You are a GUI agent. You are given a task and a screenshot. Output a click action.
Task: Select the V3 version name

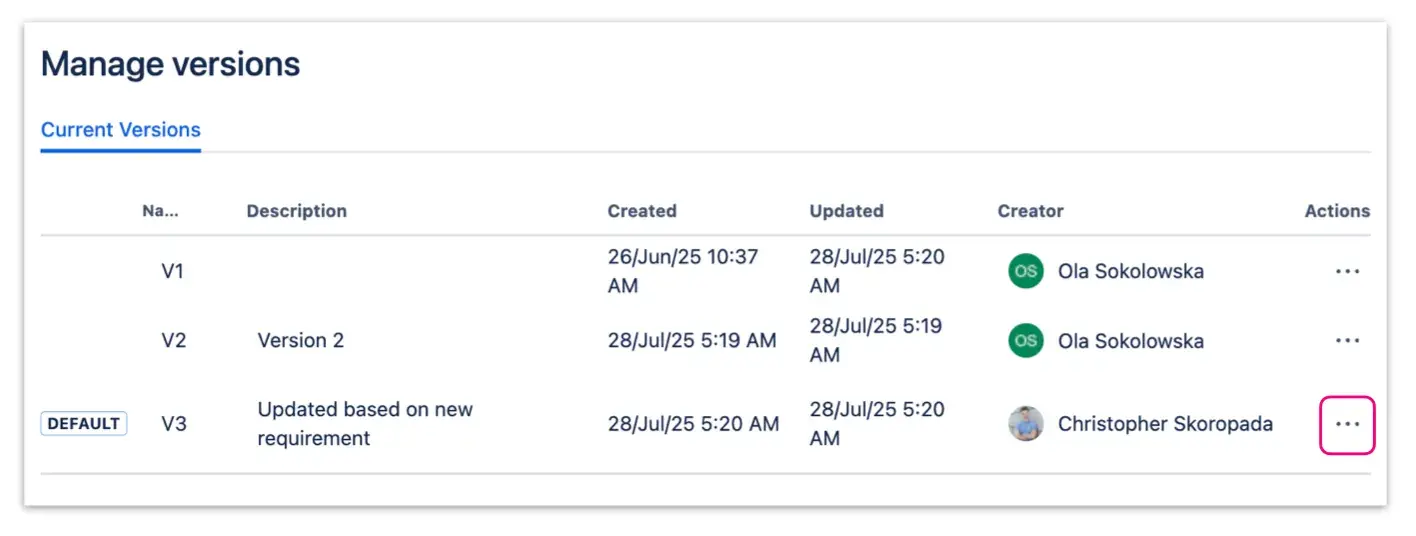point(174,424)
